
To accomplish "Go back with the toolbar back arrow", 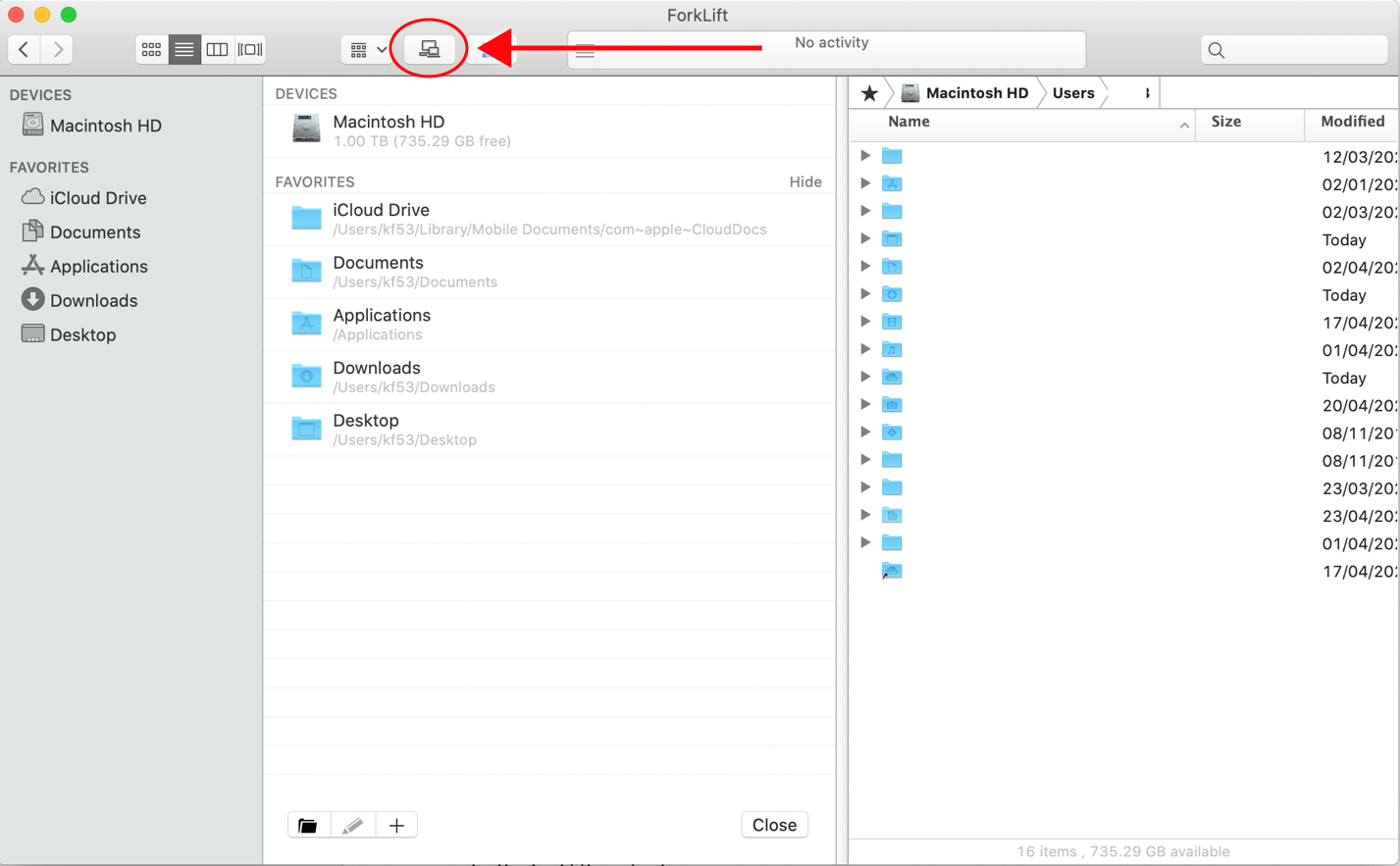I will click(25, 49).
